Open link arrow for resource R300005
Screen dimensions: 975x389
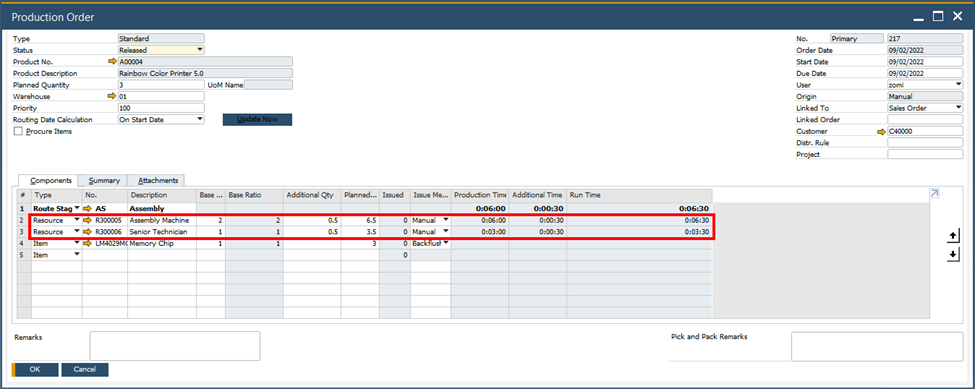pos(88,220)
